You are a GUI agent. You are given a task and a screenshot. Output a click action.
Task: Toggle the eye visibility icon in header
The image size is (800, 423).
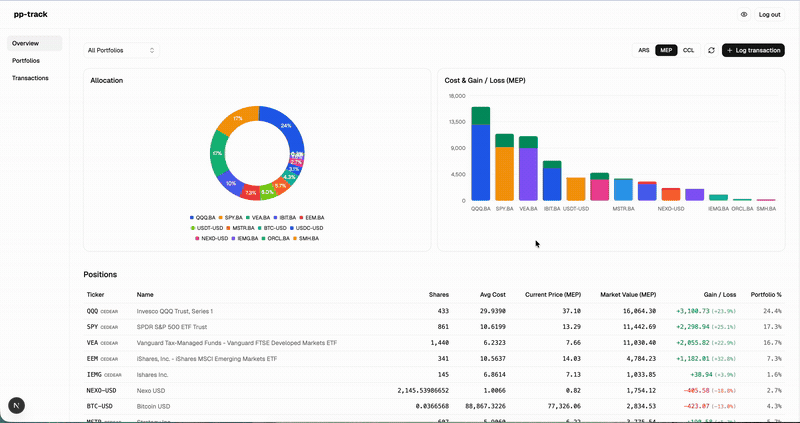744,14
